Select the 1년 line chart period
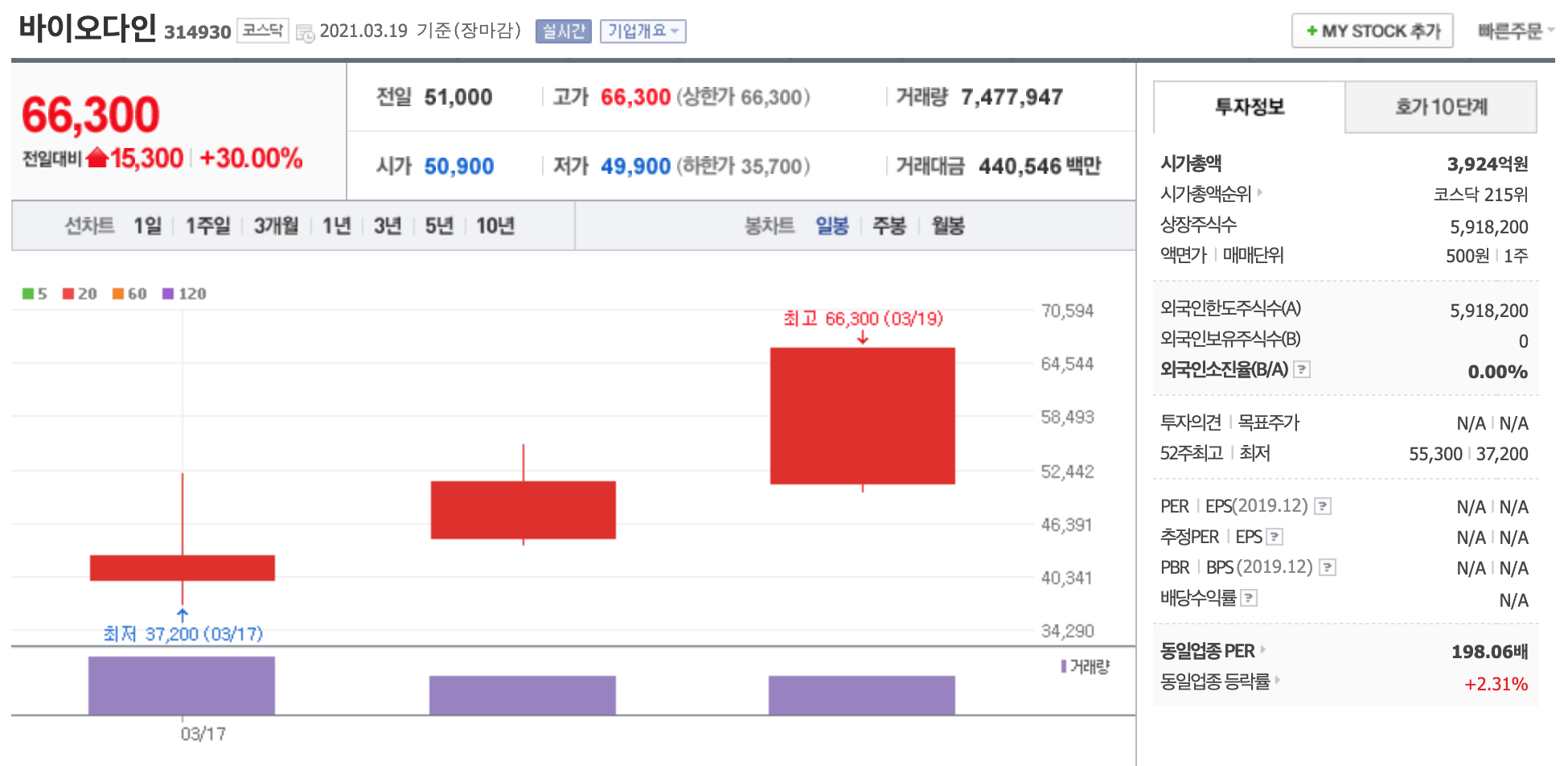The height and width of the screenshot is (766, 1568). tap(336, 226)
